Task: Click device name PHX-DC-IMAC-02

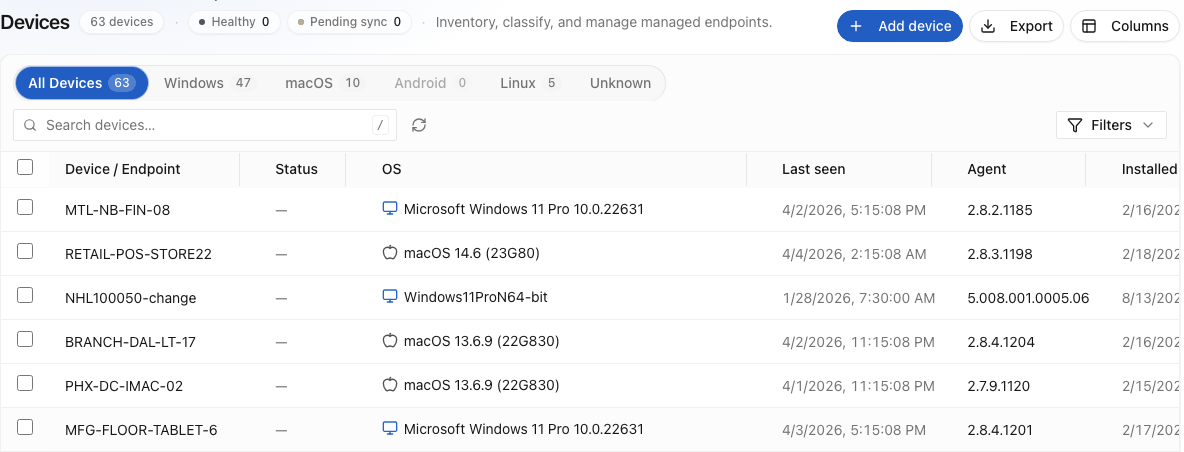Action: tap(125, 386)
